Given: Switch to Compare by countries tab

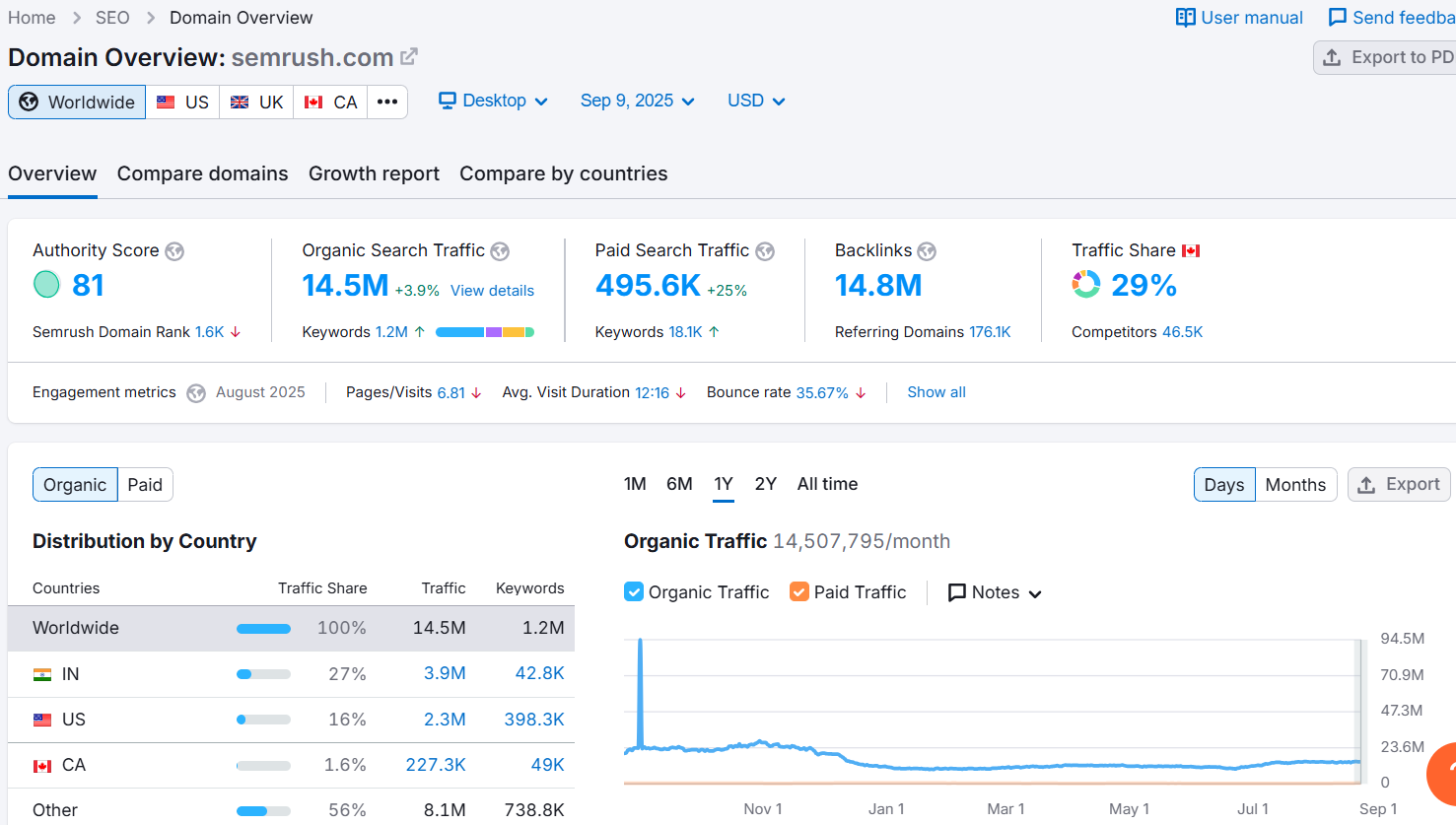Looking at the screenshot, I should [x=563, y=173].
